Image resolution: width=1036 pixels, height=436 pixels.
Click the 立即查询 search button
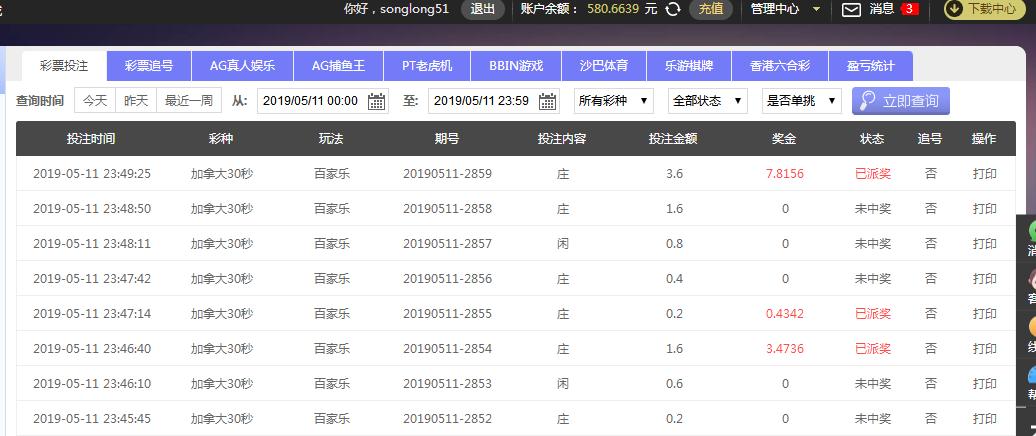click(x=900, y=101)
